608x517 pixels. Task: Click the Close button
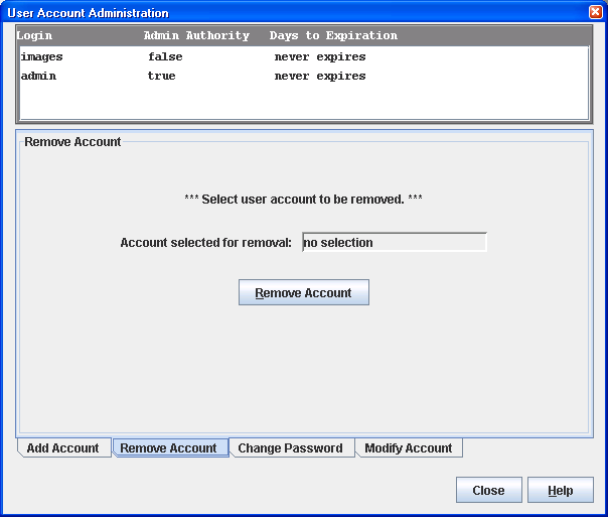(489, 490)
